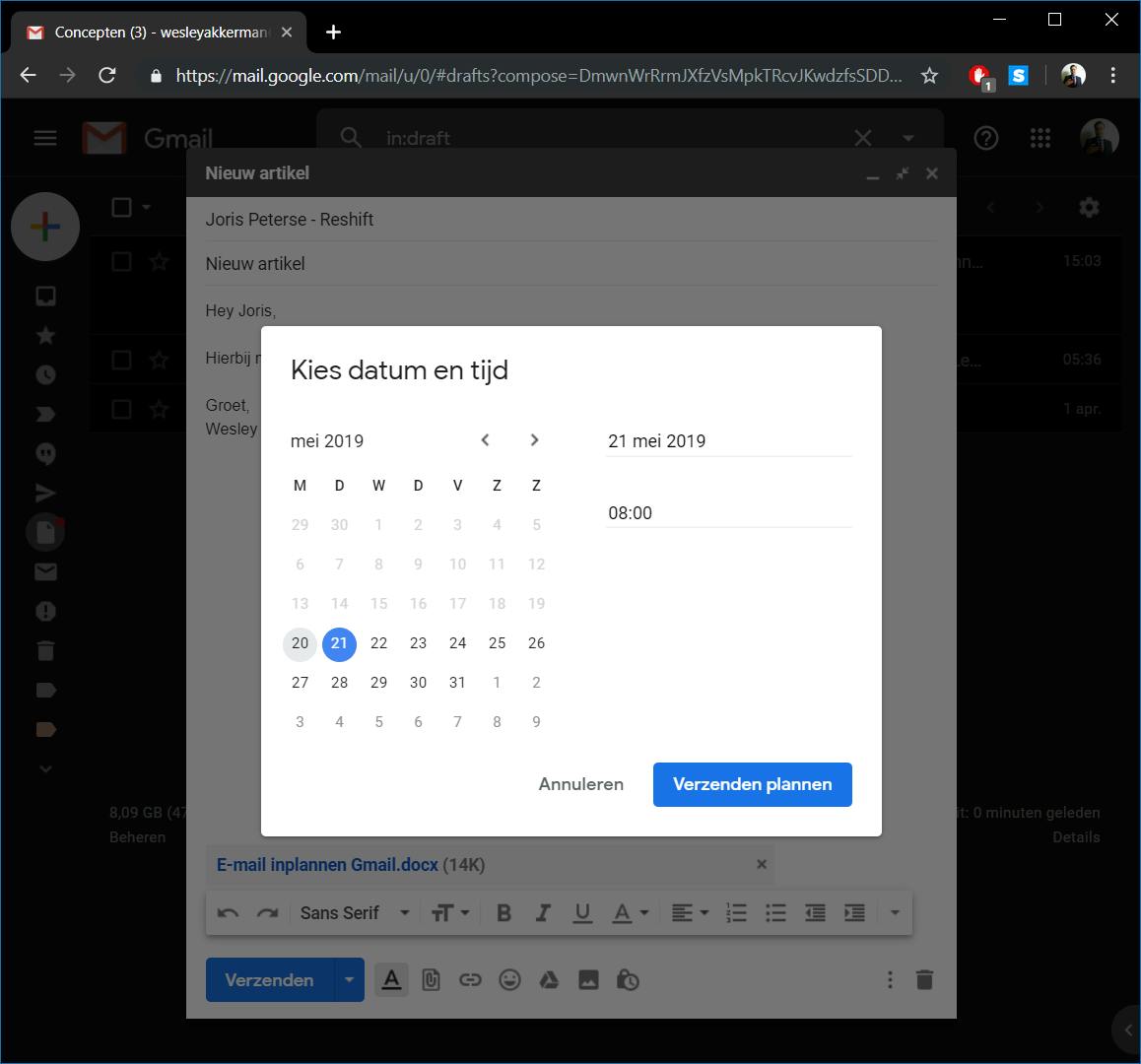Open the select all dropdown arrow
Screen dimensions: 1141x1064
click(x=146, y=208)
